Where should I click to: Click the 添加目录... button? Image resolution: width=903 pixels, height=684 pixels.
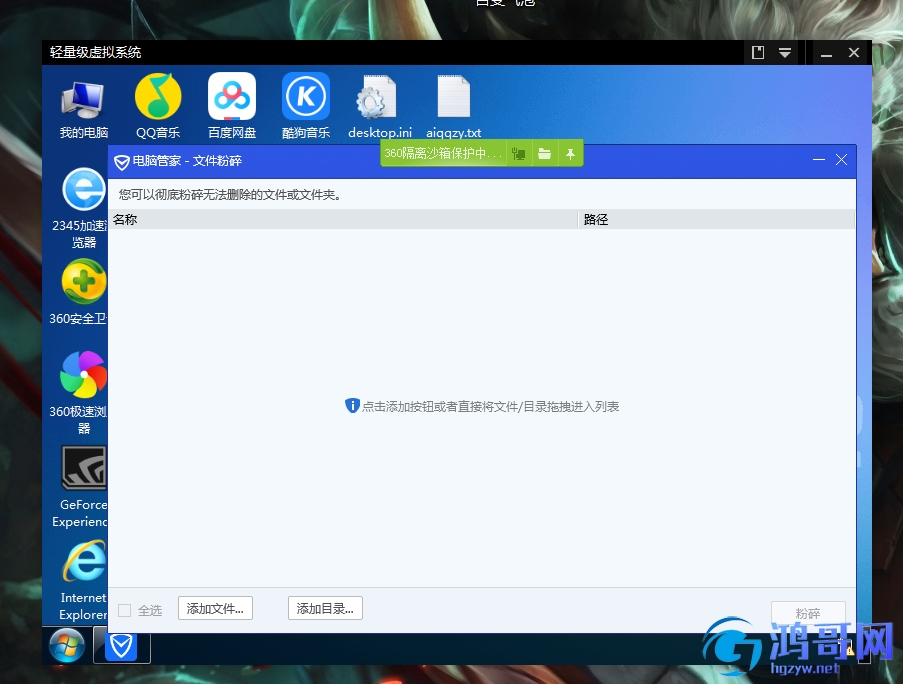[x=325, y=609]
